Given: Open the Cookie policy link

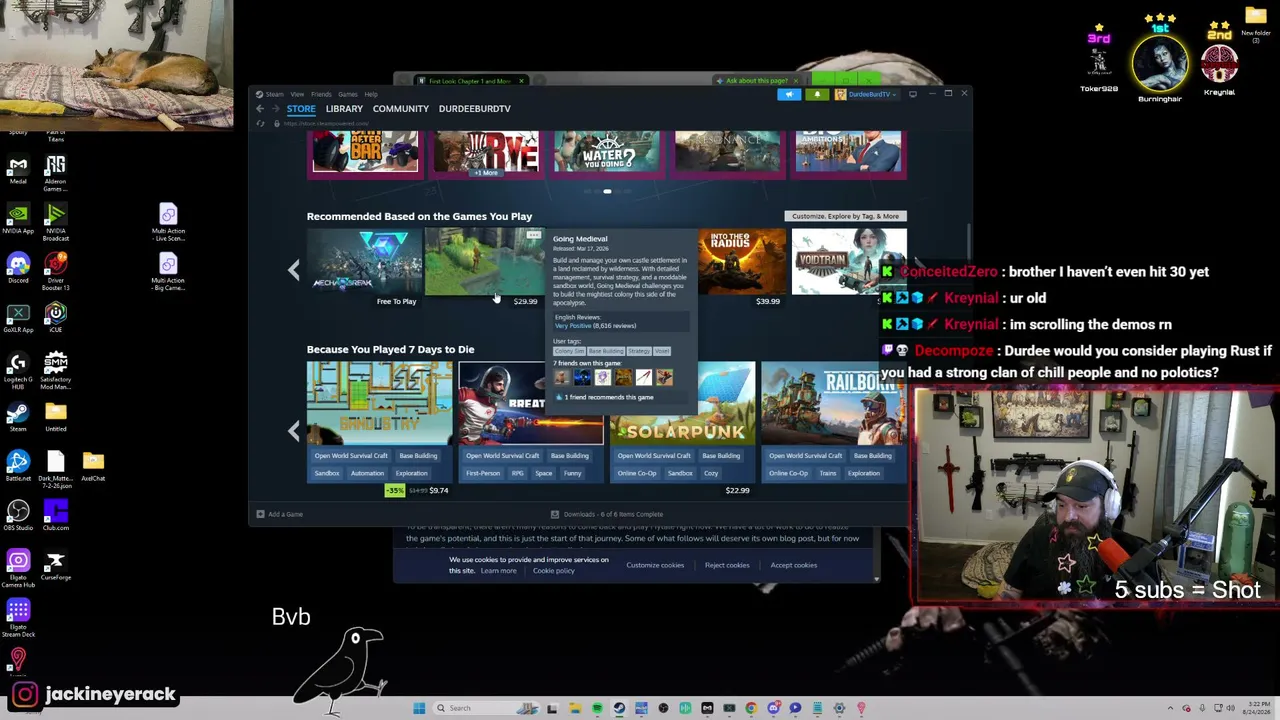Looking at the screenshot, I should pos(554,571).
